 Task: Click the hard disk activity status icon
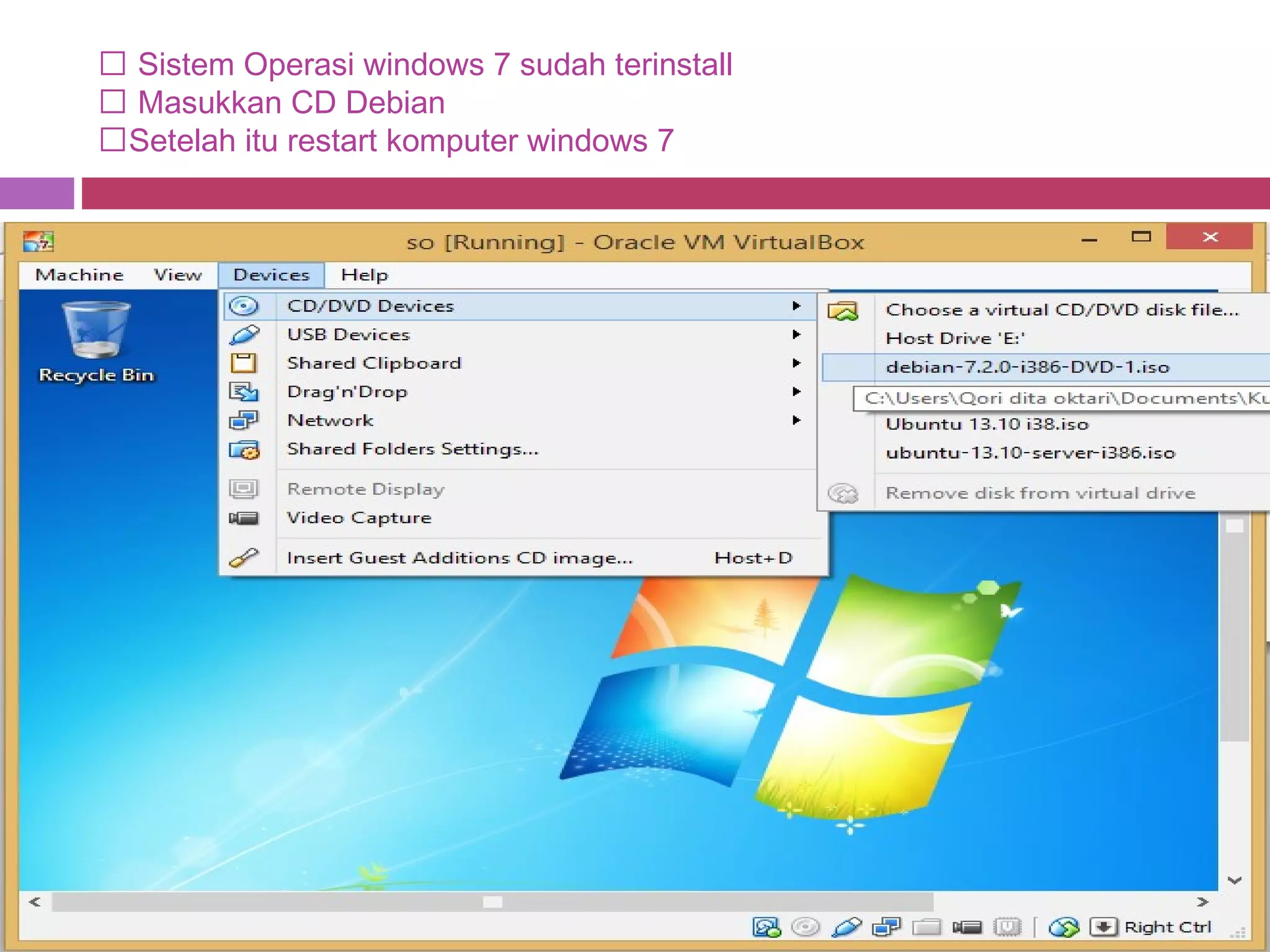(766, 927)
